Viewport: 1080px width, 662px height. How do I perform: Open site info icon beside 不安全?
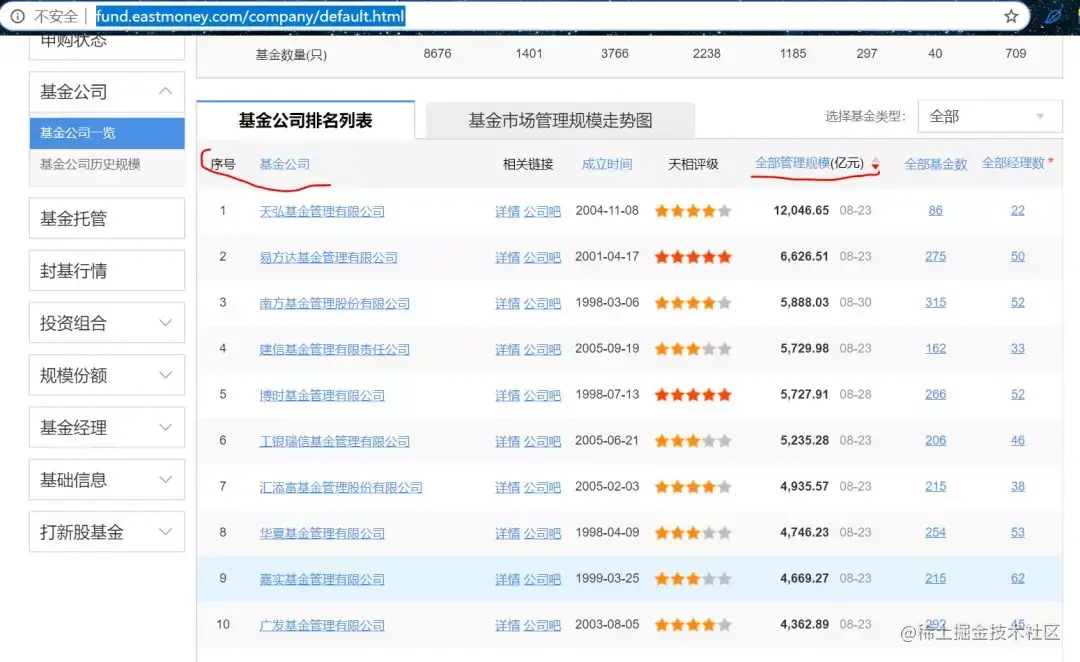click(18, 16)
